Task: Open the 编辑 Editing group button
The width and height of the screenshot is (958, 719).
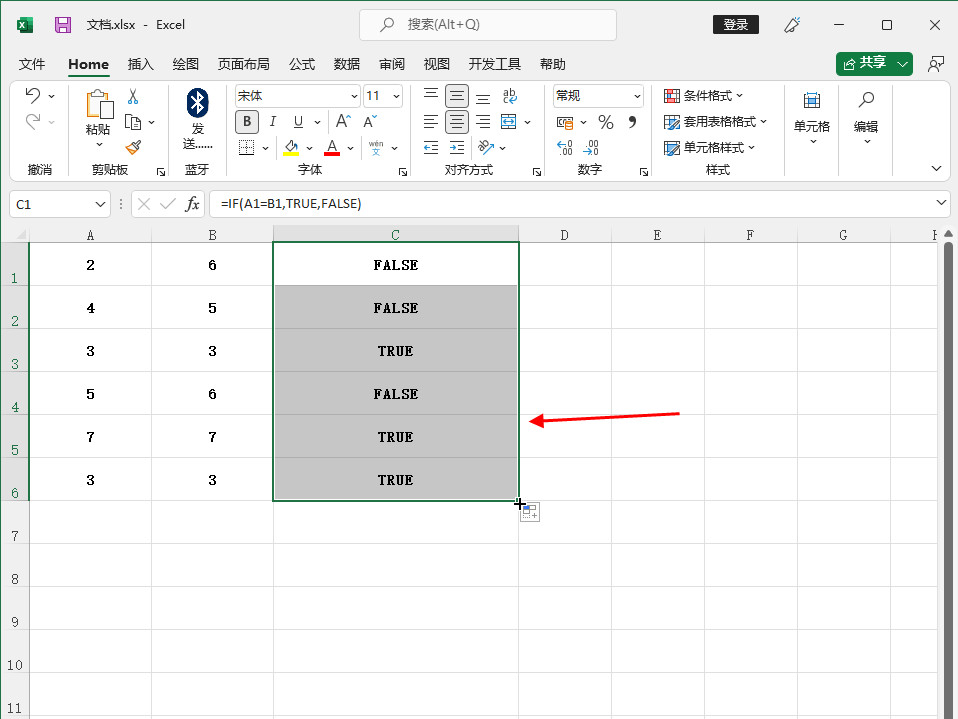Action: [866, 118]
